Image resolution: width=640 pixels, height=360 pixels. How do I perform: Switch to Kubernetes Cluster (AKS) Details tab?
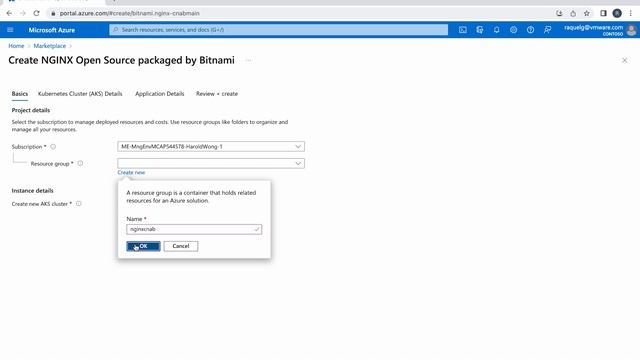pos(80,94)
